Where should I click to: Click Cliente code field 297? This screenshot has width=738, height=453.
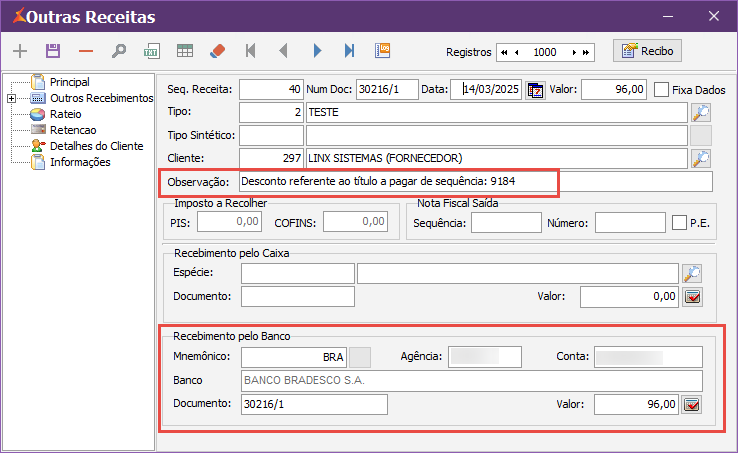click(x=271, y=159)
